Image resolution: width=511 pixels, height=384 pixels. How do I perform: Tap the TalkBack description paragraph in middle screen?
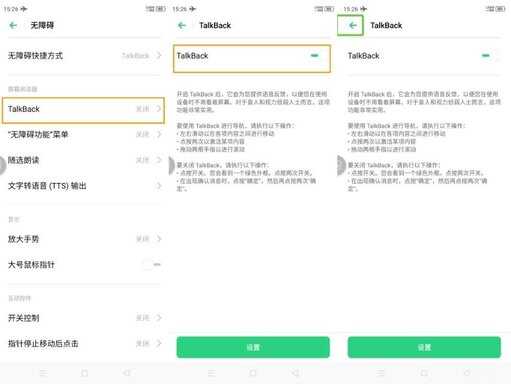(x=253, y=102)
